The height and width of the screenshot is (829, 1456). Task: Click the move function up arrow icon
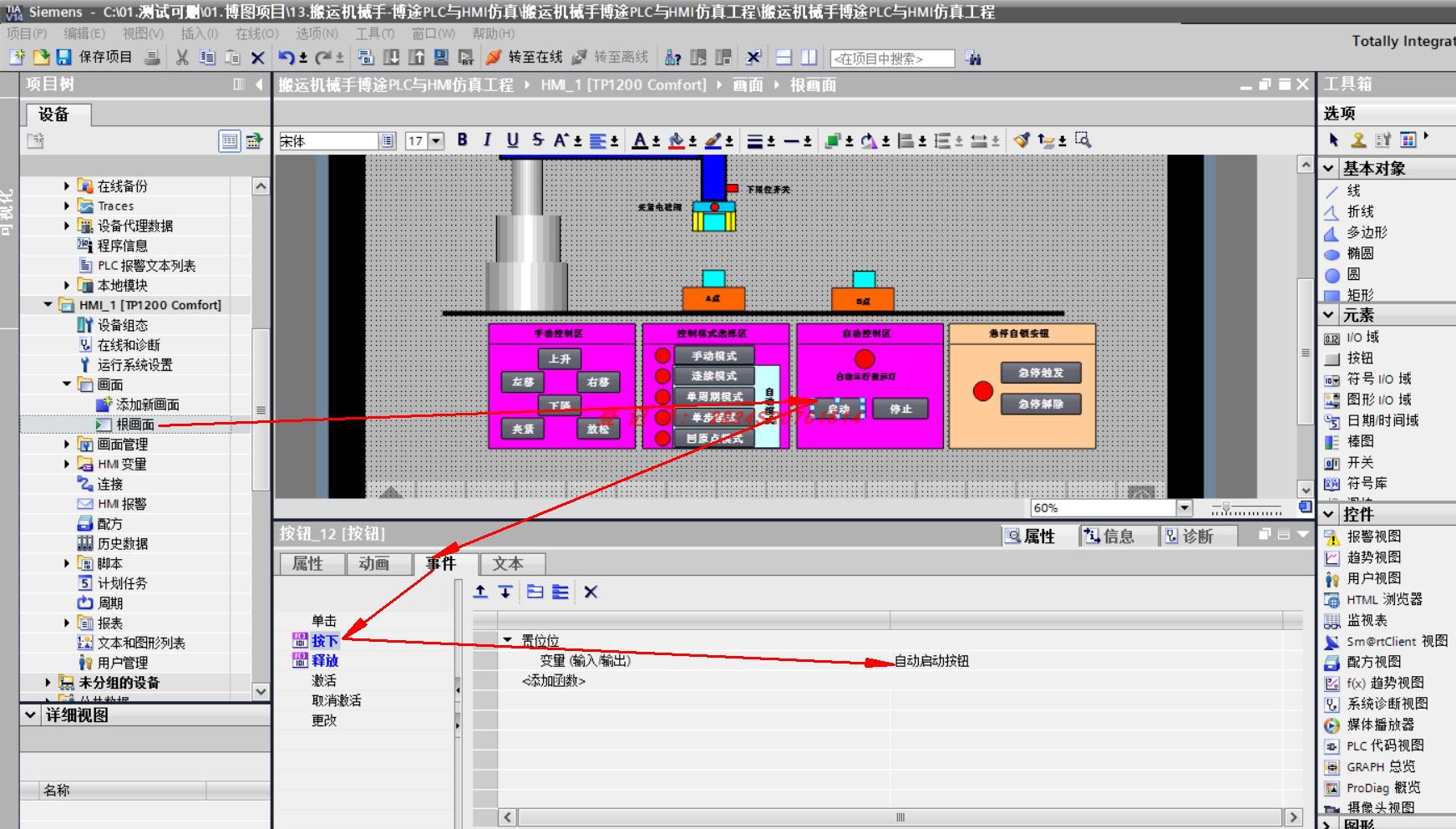[480, 592]
